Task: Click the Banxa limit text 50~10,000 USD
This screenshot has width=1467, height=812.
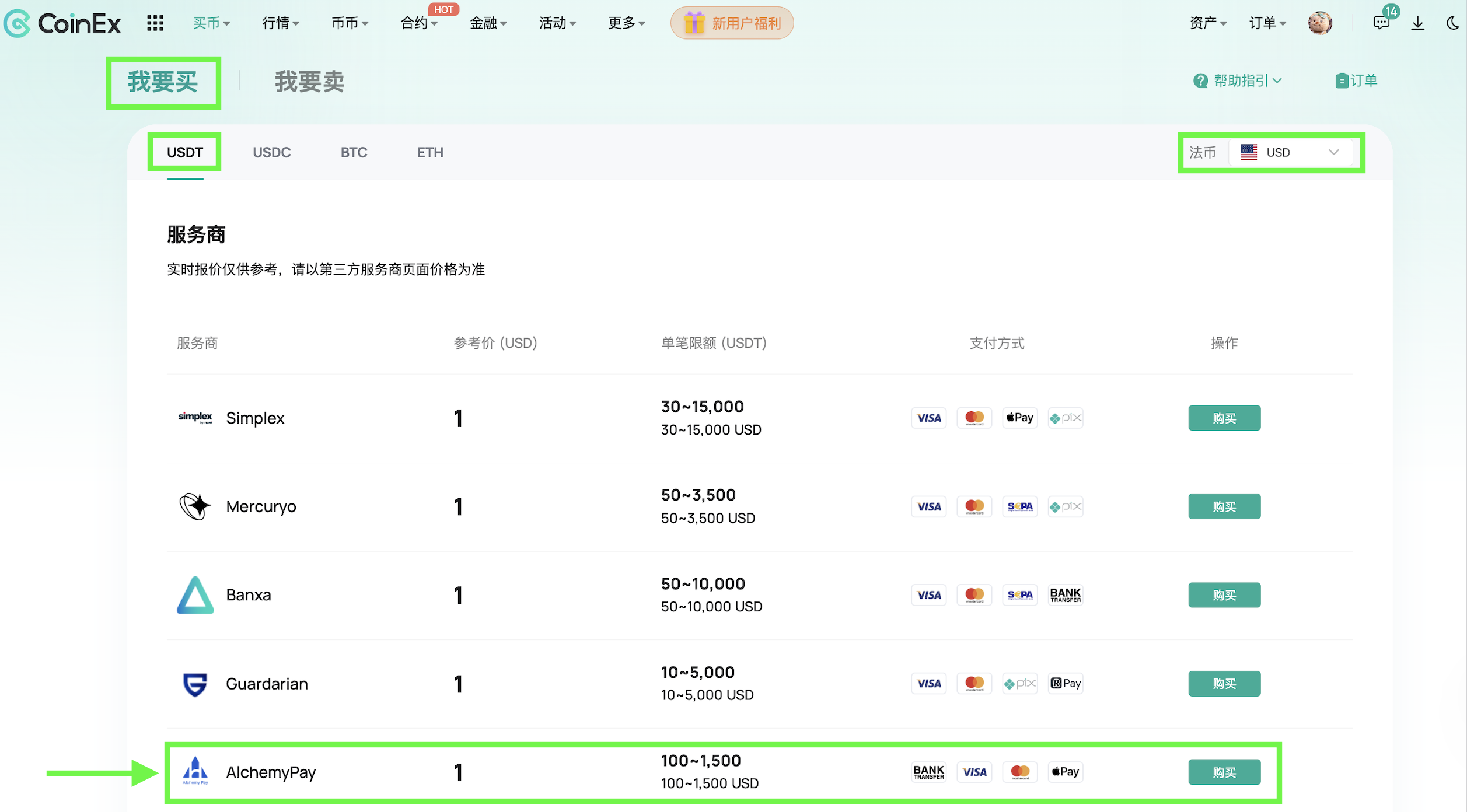Action: coord(711,607)
